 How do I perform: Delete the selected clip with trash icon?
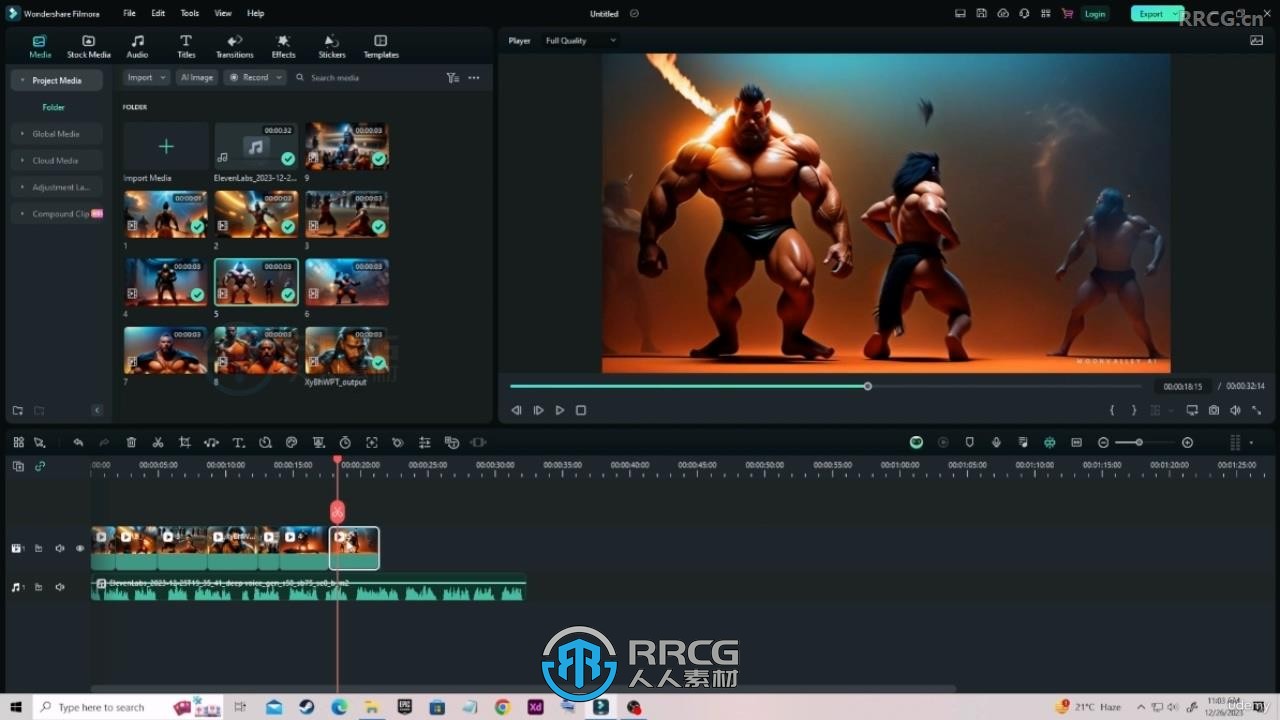tap(131, 442)
